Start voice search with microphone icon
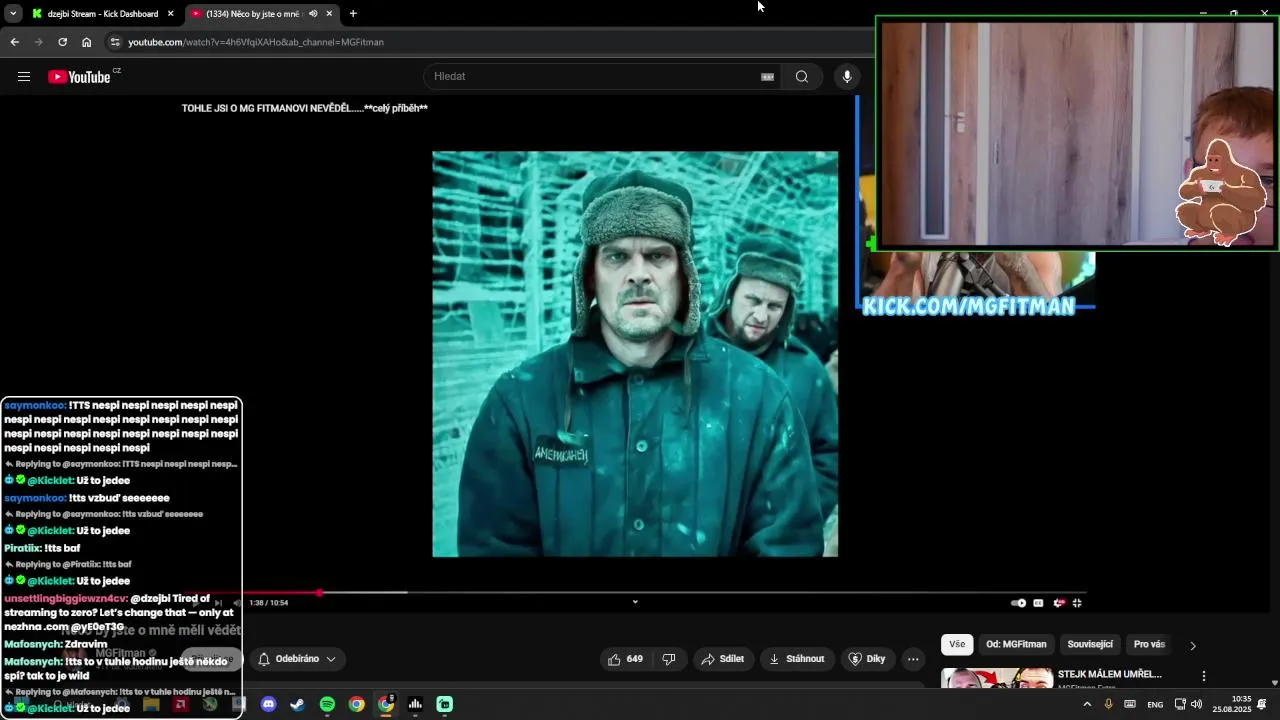This screenshot has height=720, width=1280. 847,77
